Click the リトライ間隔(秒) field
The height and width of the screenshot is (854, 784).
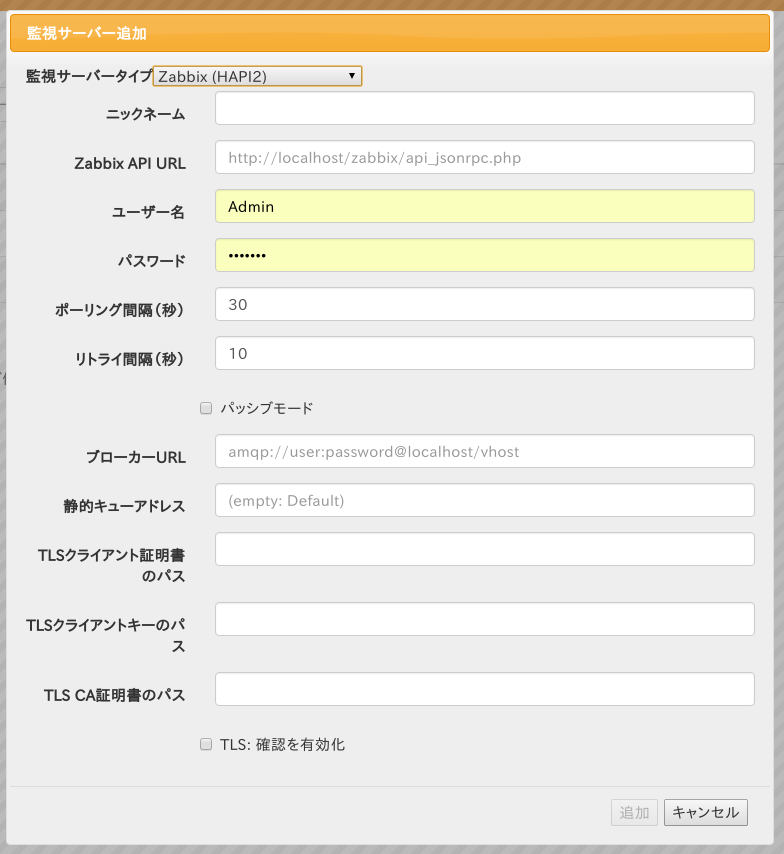pos(484,353)
